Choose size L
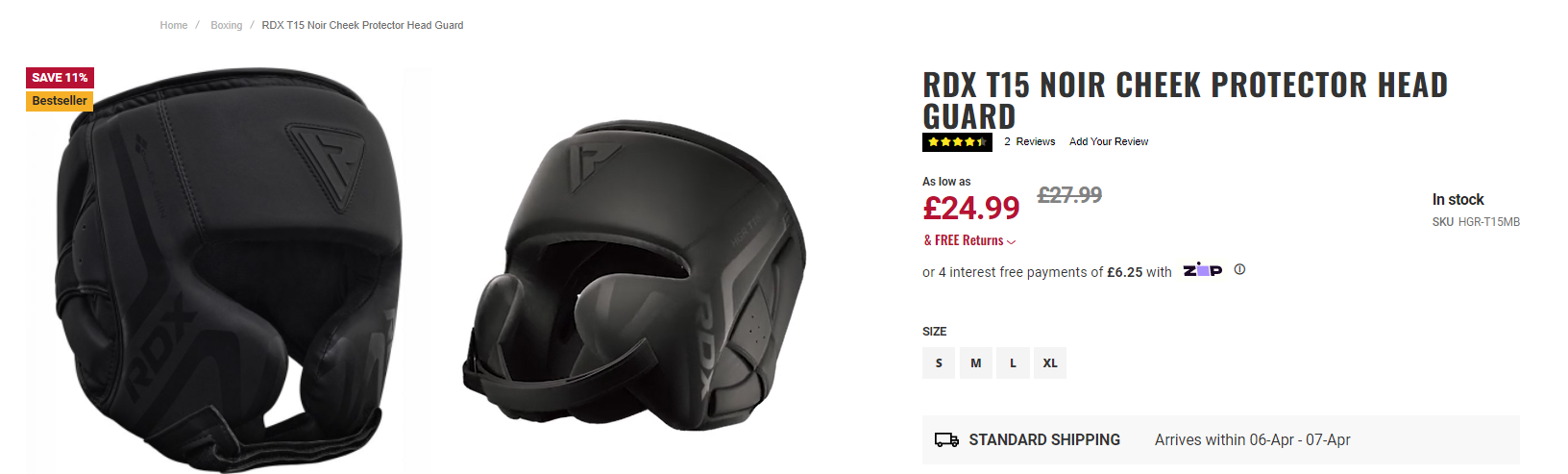Viewport: 1568px width, 474px height. [x=1013, y=363]
